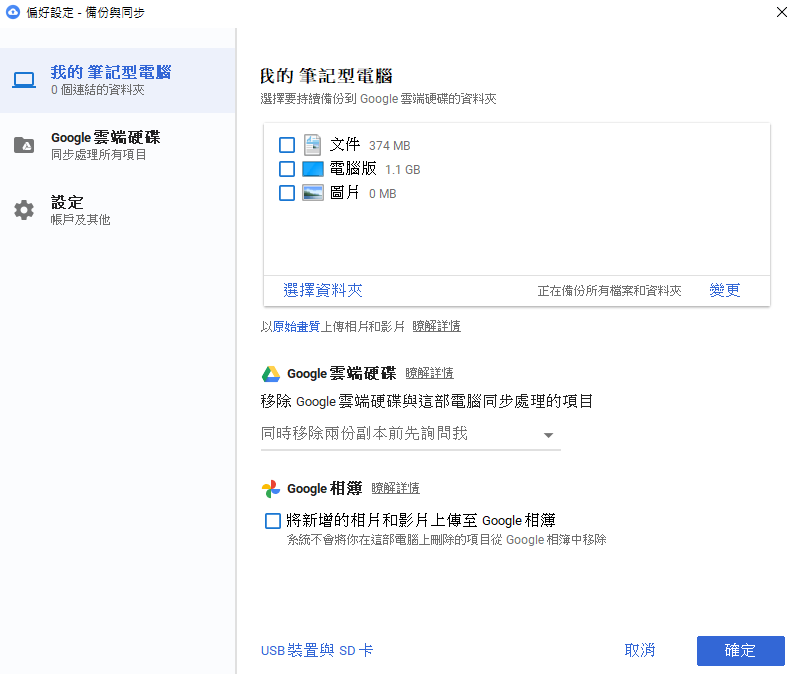Open the 我的筆記型電腦 section

tap(118, 81)
